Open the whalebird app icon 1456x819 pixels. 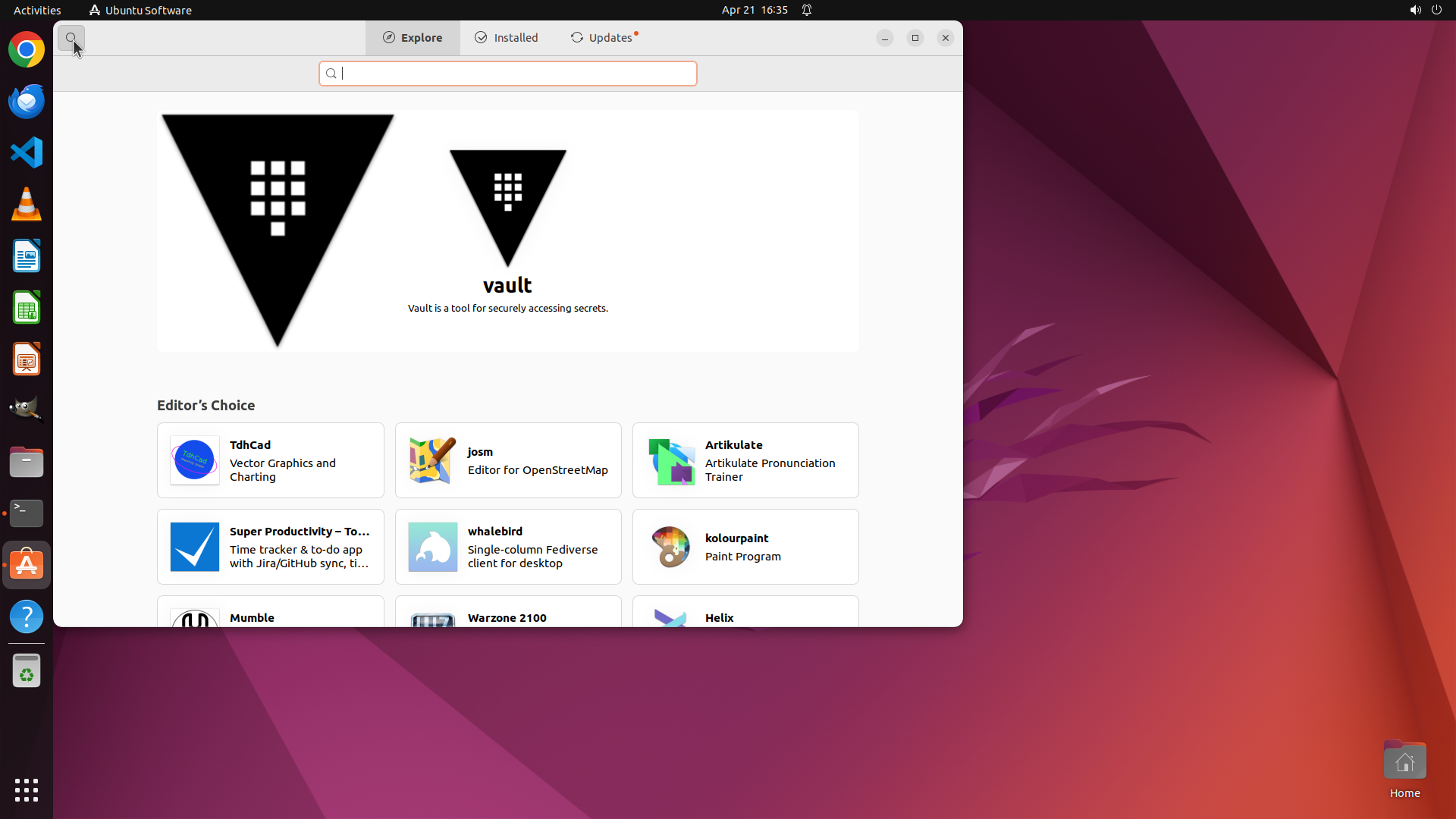point(432,547)
